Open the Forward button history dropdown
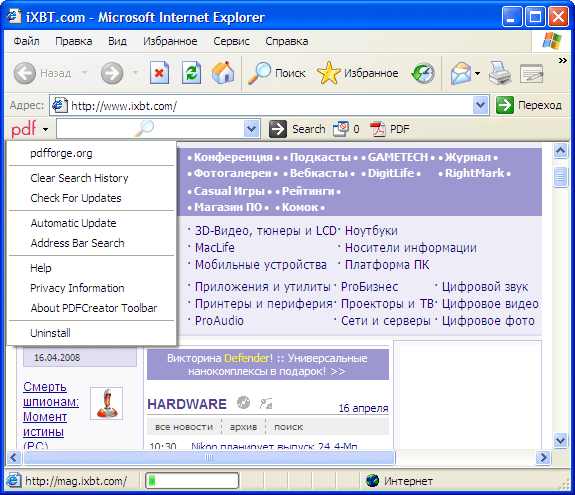This screenshot has height=495, width=575. [x=135, y=73]
